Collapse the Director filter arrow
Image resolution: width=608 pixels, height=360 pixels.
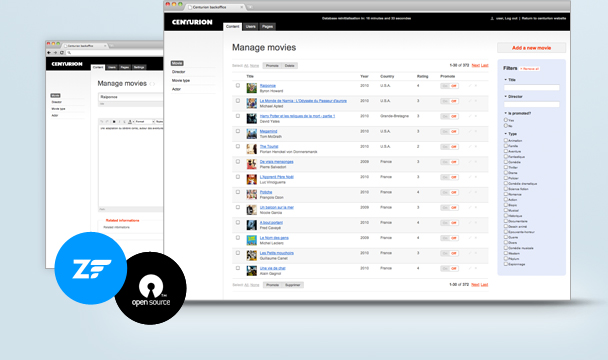(506, 96)
